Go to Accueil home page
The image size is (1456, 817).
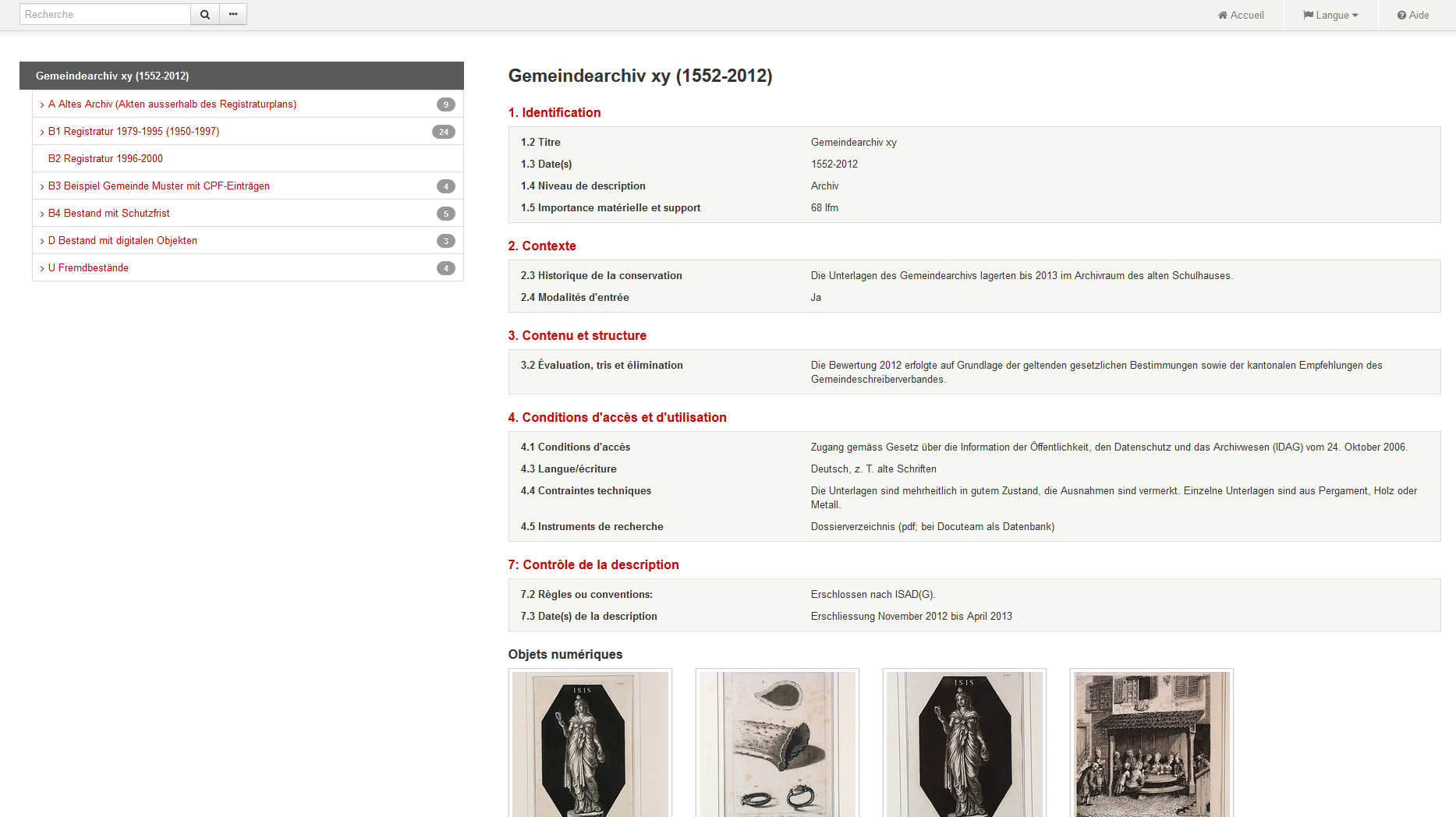coord(1241,15)
